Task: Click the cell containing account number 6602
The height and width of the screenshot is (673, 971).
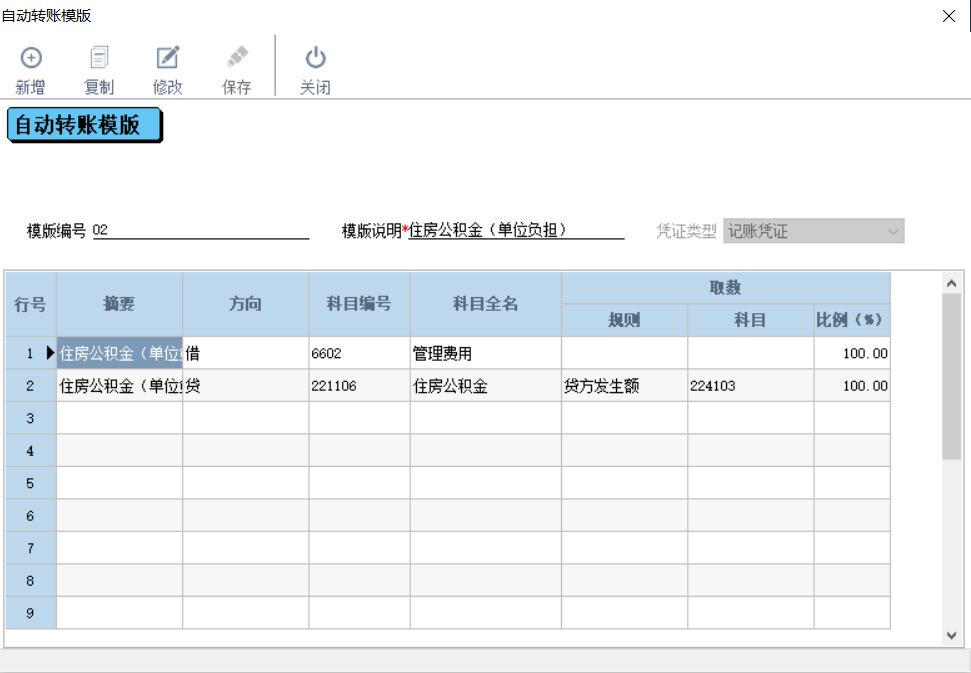Action: pos(359,354)
